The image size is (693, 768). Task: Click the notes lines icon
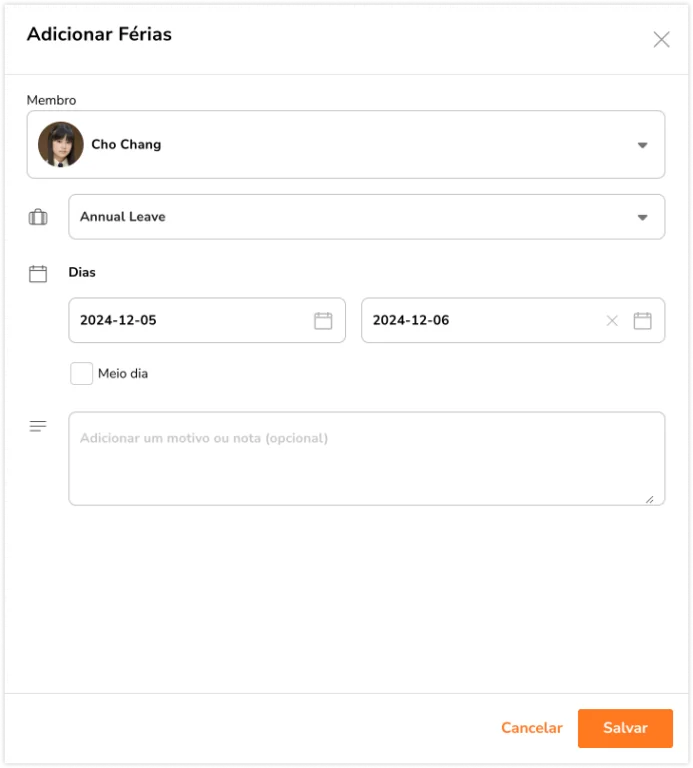coord(38,426)
